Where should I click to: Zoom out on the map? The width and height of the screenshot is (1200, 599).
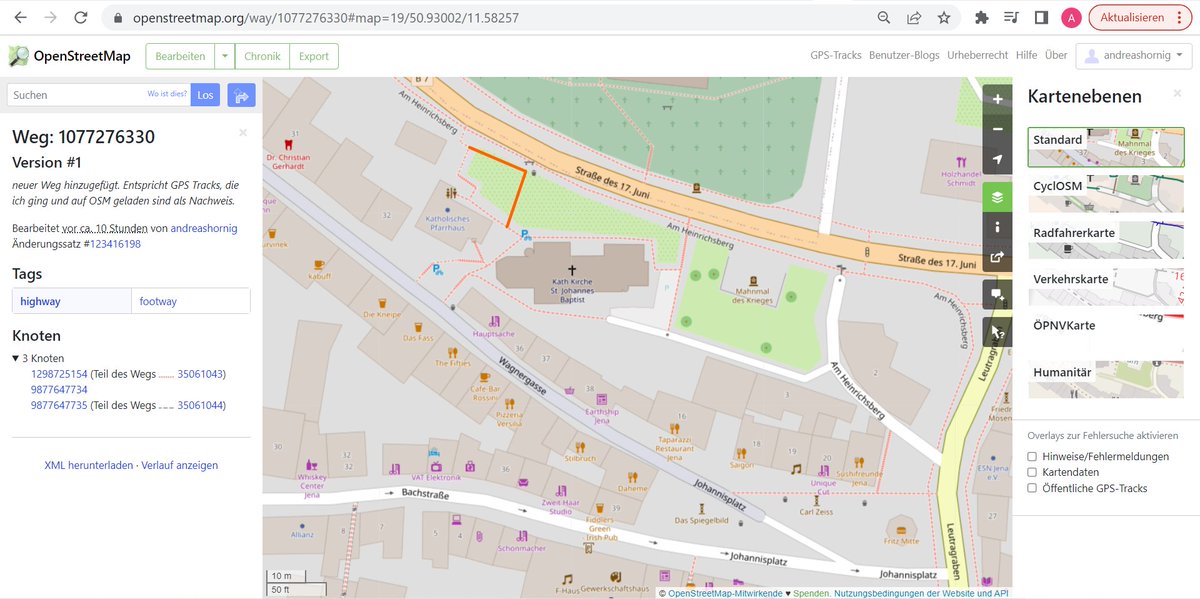pyautogui.click(x=996, y=128)
